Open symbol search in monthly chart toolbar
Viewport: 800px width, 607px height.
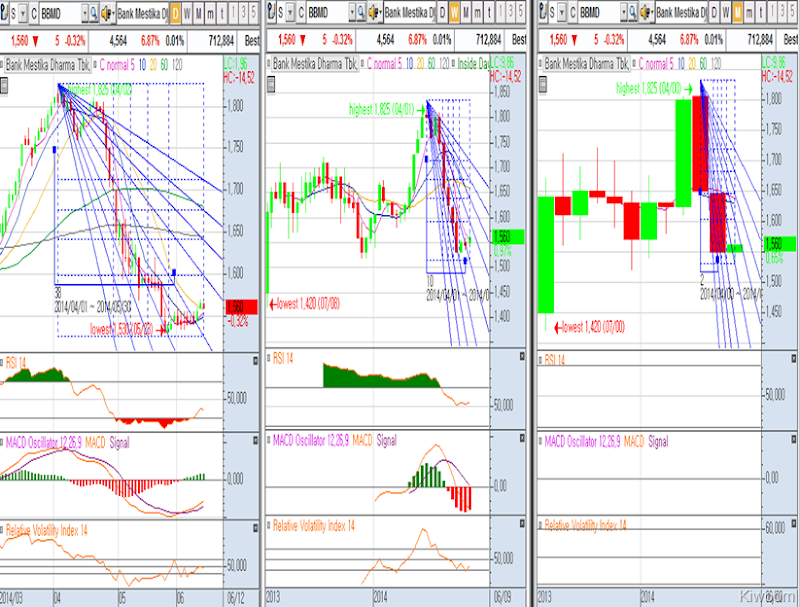click(x=632, y=13)
